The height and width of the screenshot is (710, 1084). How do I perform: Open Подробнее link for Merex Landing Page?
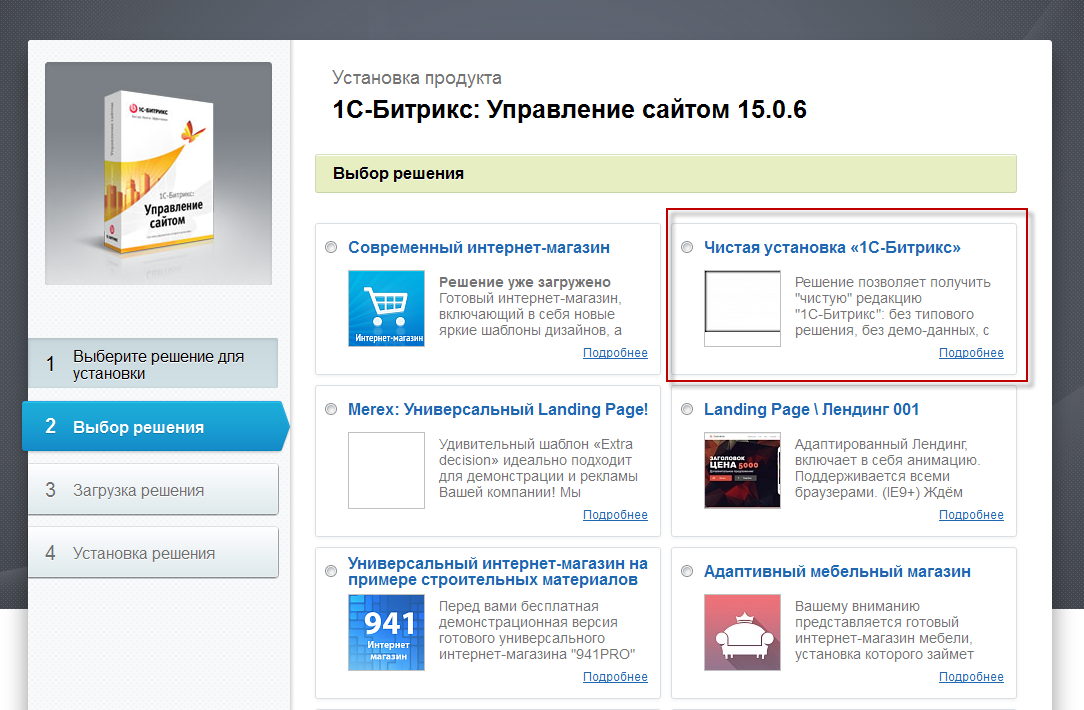pyautogui.click(x=615, y=514)
